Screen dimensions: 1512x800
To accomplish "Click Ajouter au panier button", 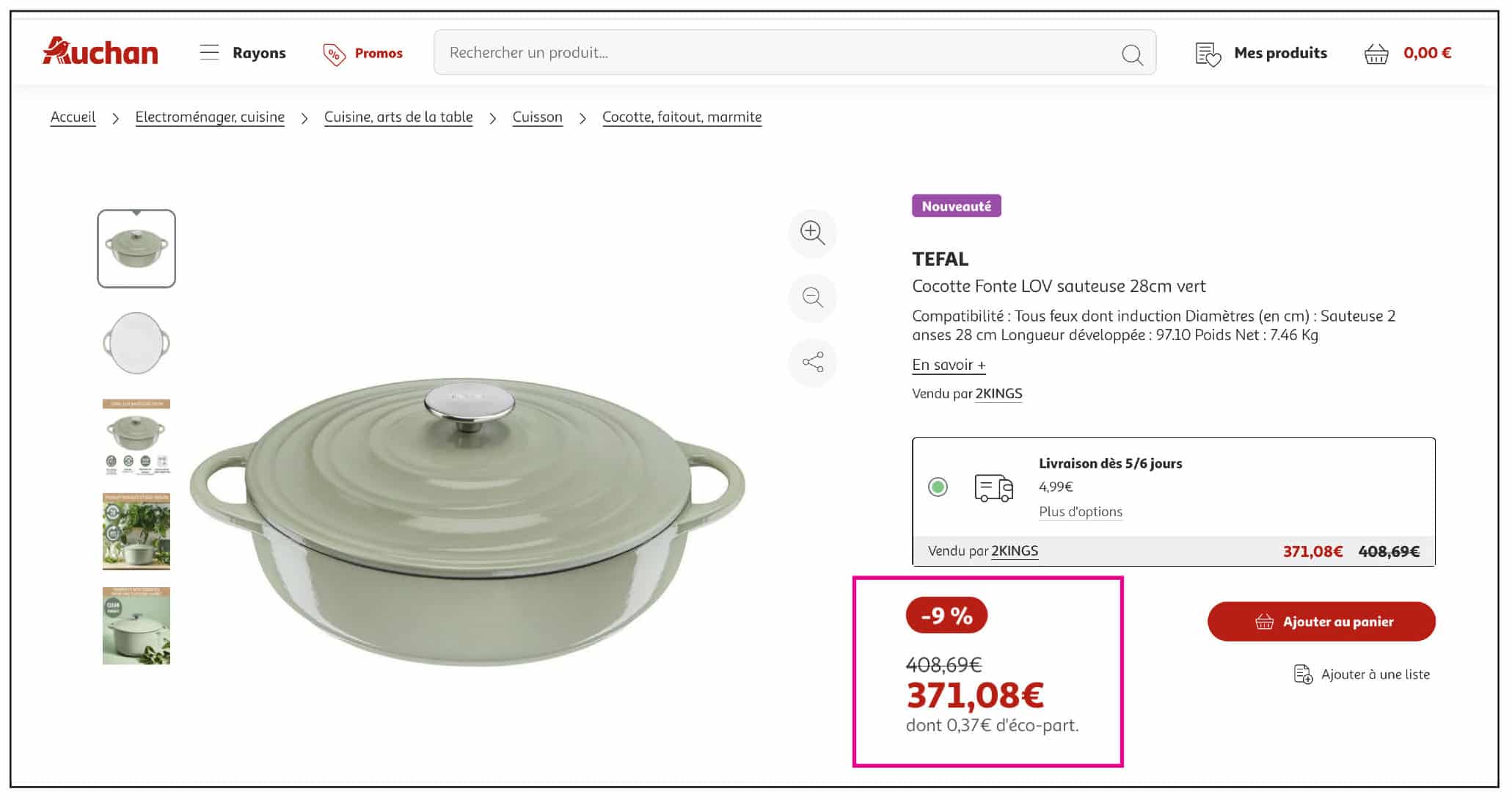I will pos(1321,622).
